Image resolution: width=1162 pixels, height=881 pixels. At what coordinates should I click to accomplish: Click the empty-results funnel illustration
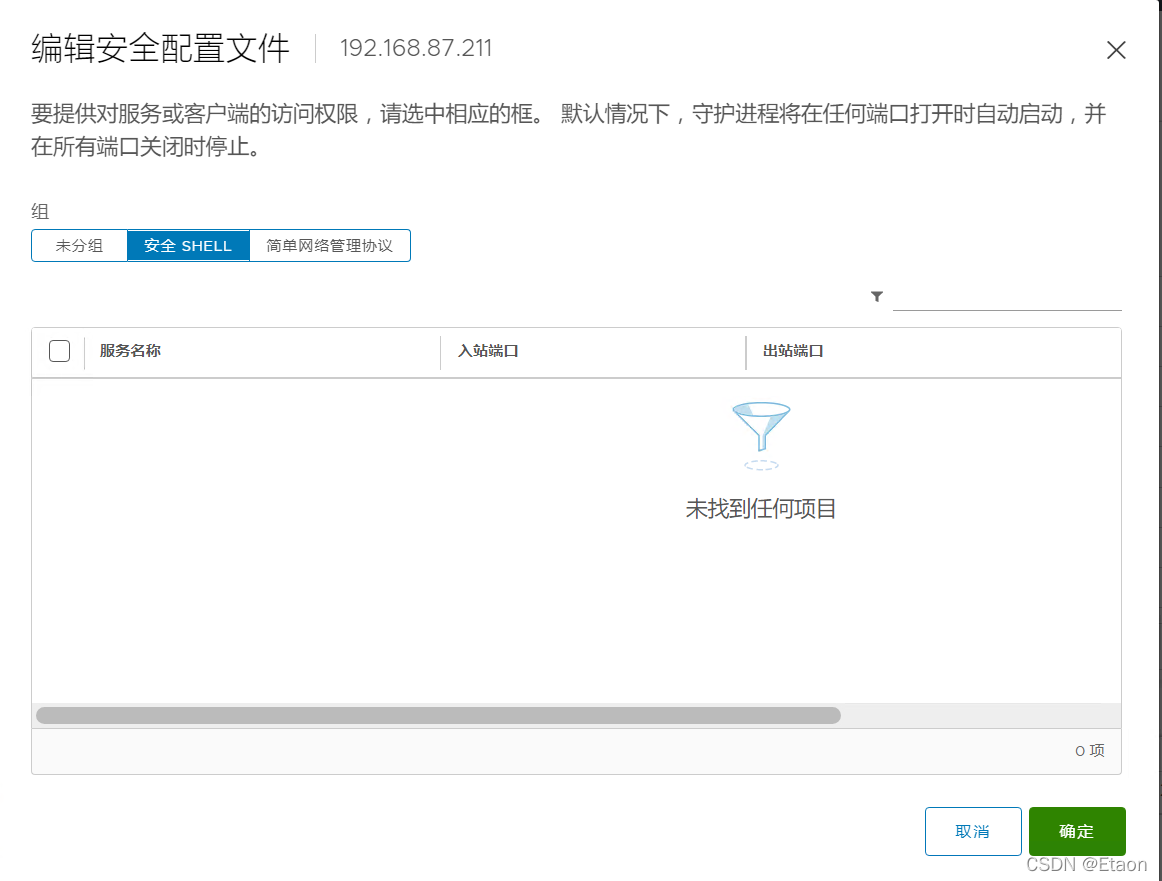click(761, 435)
